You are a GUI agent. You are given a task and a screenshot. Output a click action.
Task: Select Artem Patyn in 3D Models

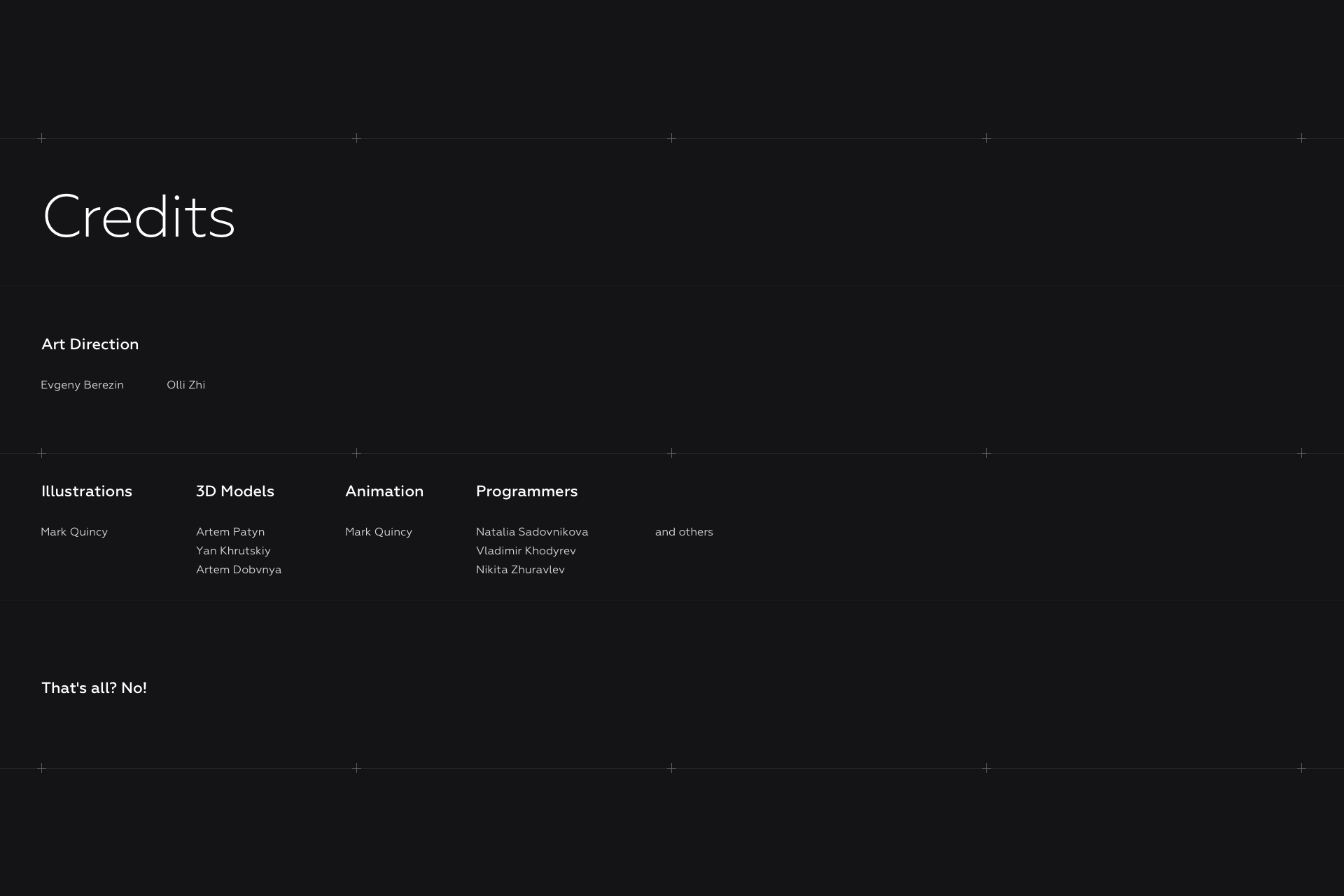click(230, 532)
